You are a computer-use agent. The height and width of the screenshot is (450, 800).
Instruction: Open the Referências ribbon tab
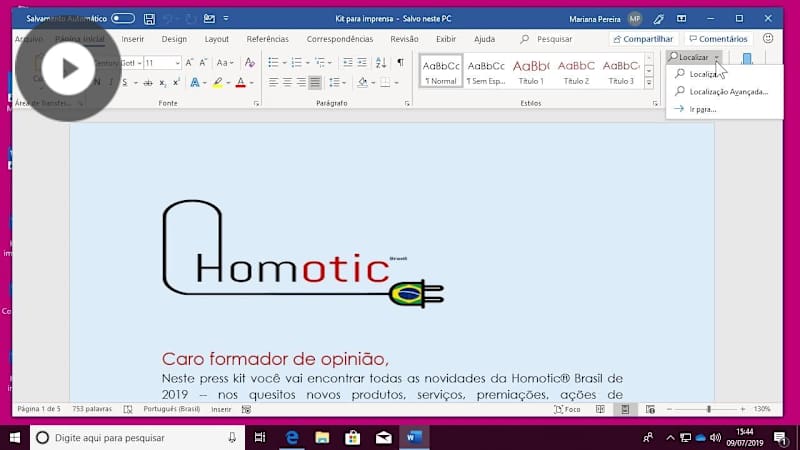[267, 39]
